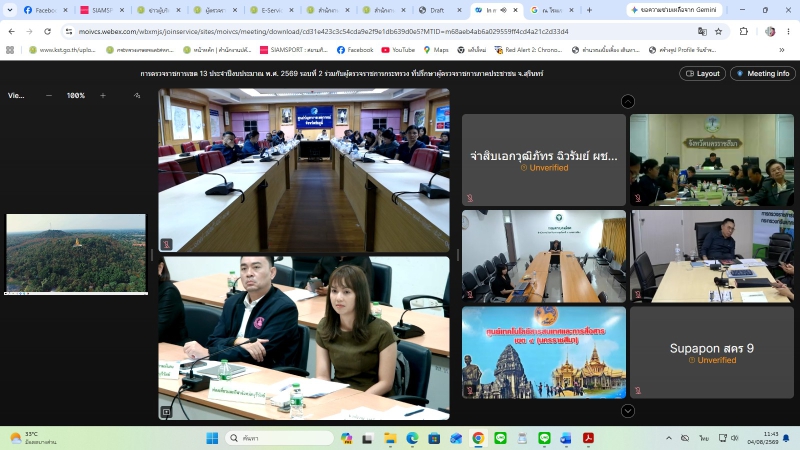
Task: Click the Webex address bar URL
Action: coord(323,32)
